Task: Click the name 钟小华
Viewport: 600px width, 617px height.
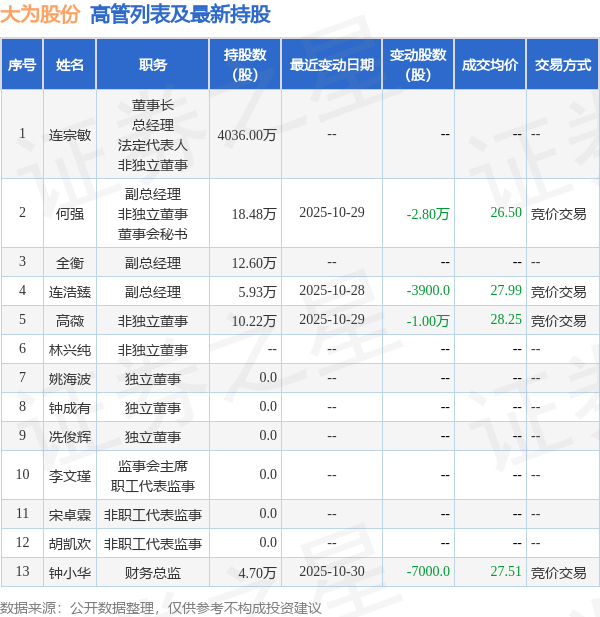Action: (x=70, y=573)
